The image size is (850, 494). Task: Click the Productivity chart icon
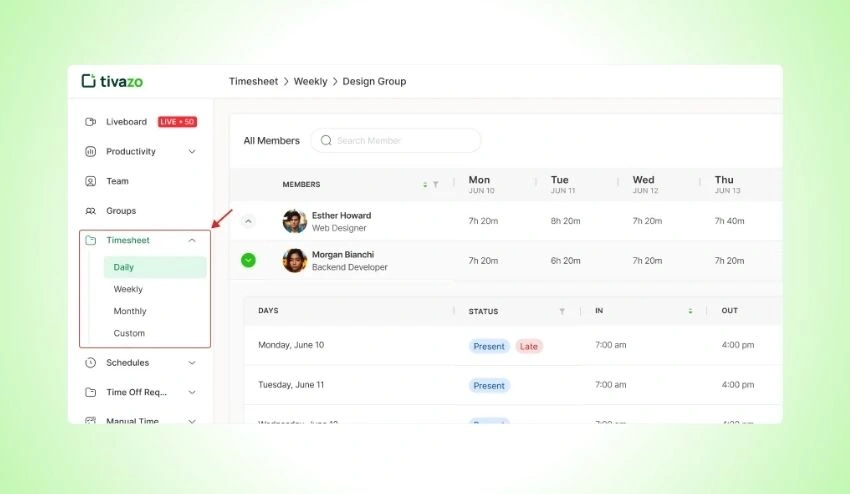point(91,151)
